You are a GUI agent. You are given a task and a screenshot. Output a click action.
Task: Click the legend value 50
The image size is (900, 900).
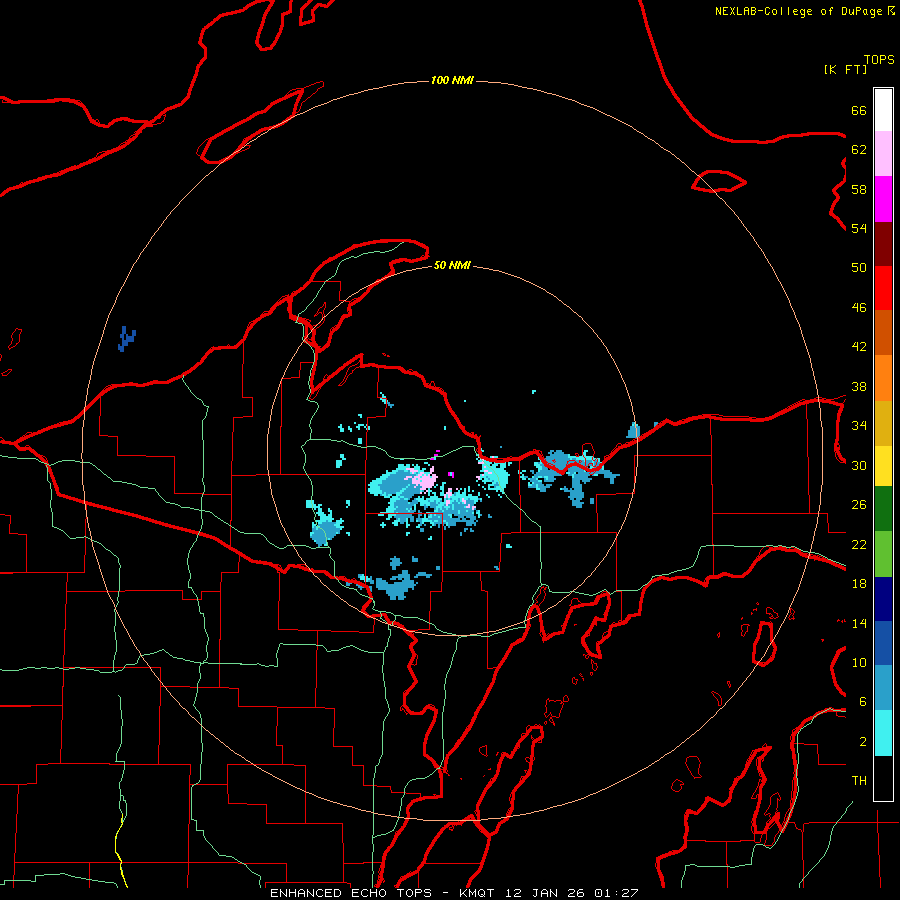click(x=859, y=268)
